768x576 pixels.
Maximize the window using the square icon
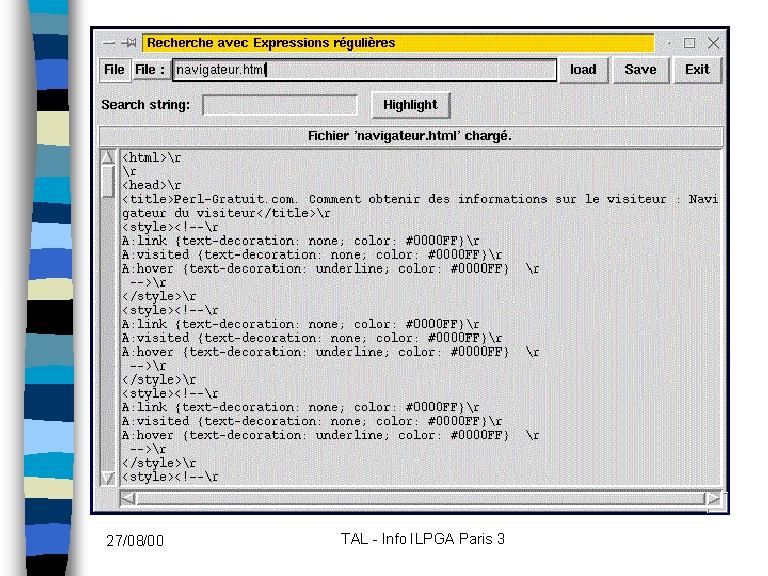click(x=689, y=43)
